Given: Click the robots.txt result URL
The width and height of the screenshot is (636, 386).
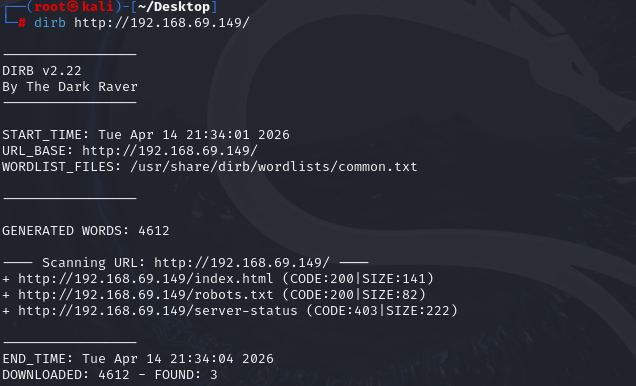Looking at the screenshot, I should (146, 295).
